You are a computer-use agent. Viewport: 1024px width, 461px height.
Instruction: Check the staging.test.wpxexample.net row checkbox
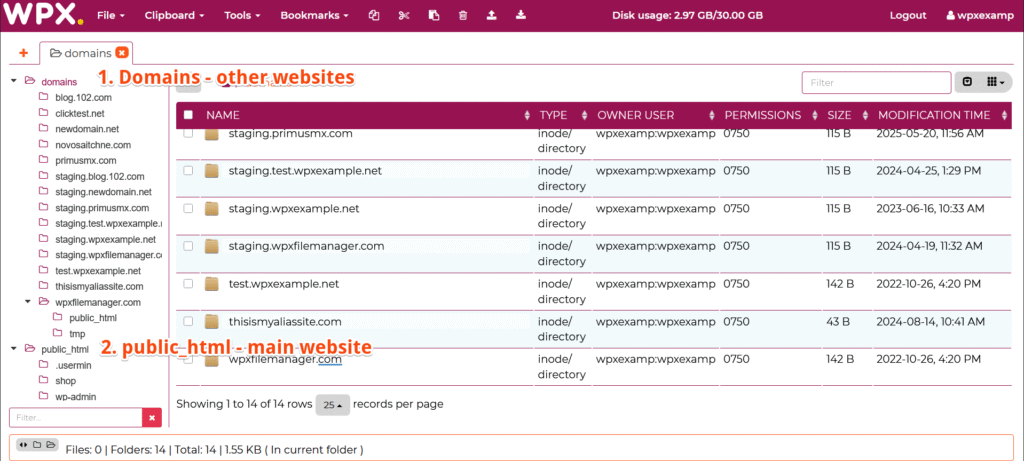tap(188, 170)
